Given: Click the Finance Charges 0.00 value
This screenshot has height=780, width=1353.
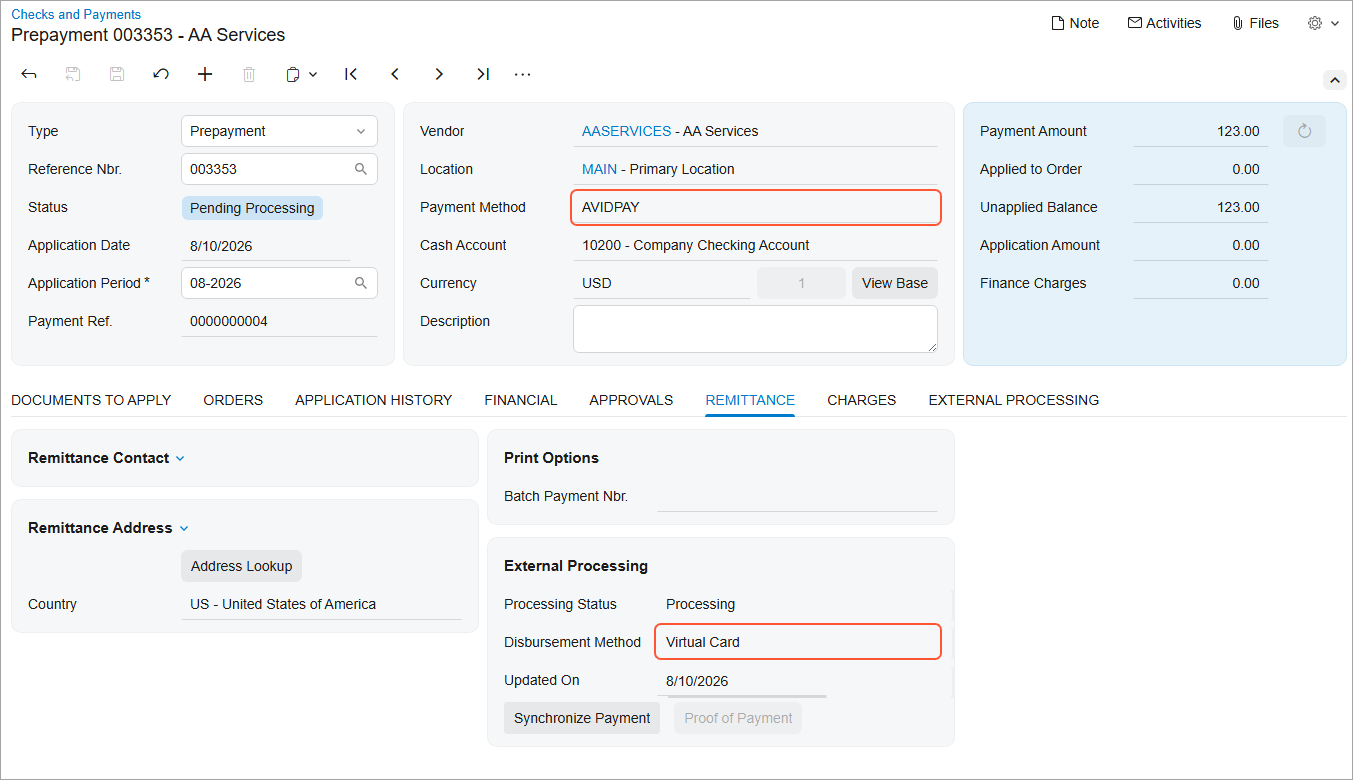Looking at the screenshot, I should pos(1246,283).
